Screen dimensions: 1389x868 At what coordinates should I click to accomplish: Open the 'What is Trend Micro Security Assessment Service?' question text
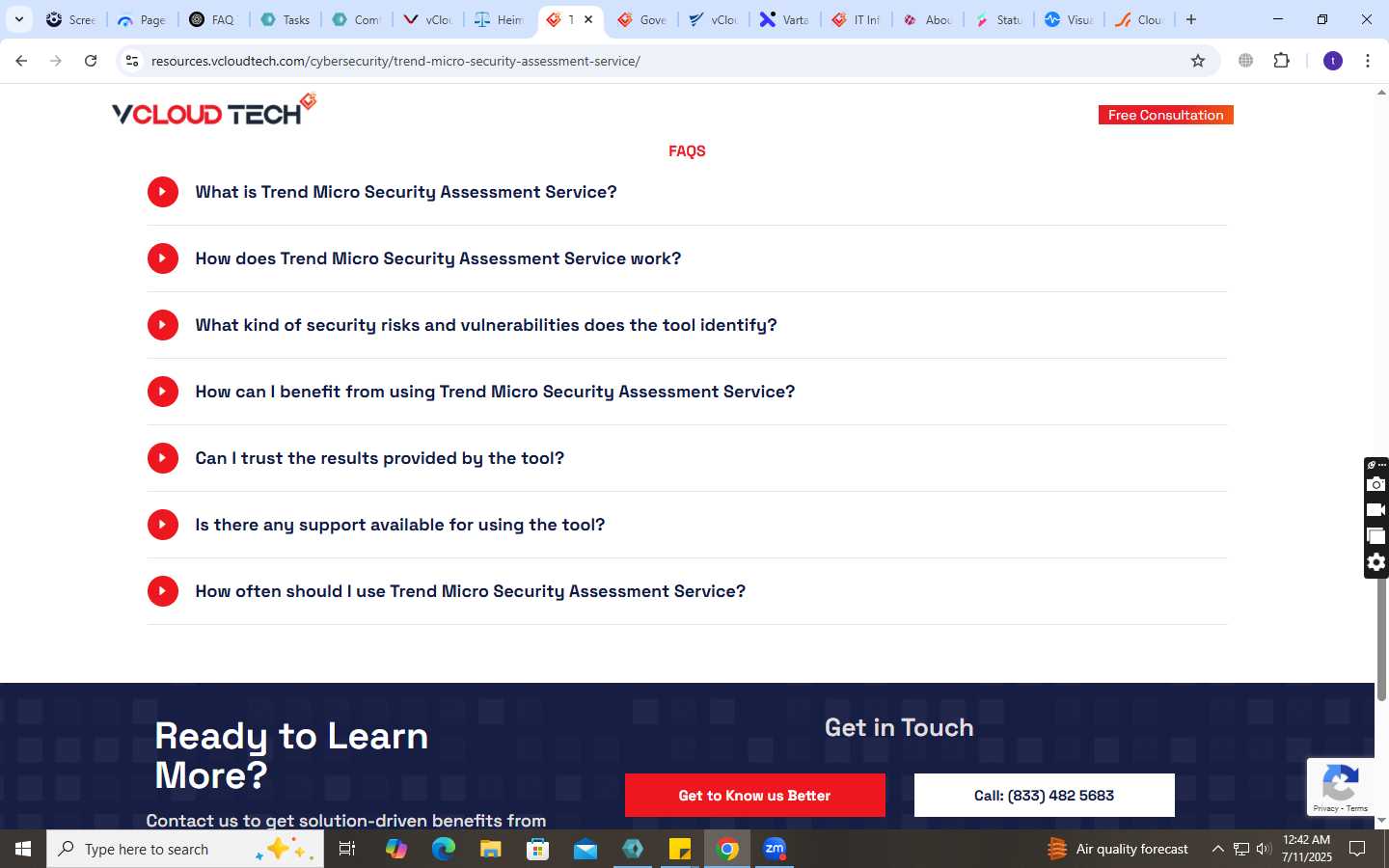[x=406, y=192]
